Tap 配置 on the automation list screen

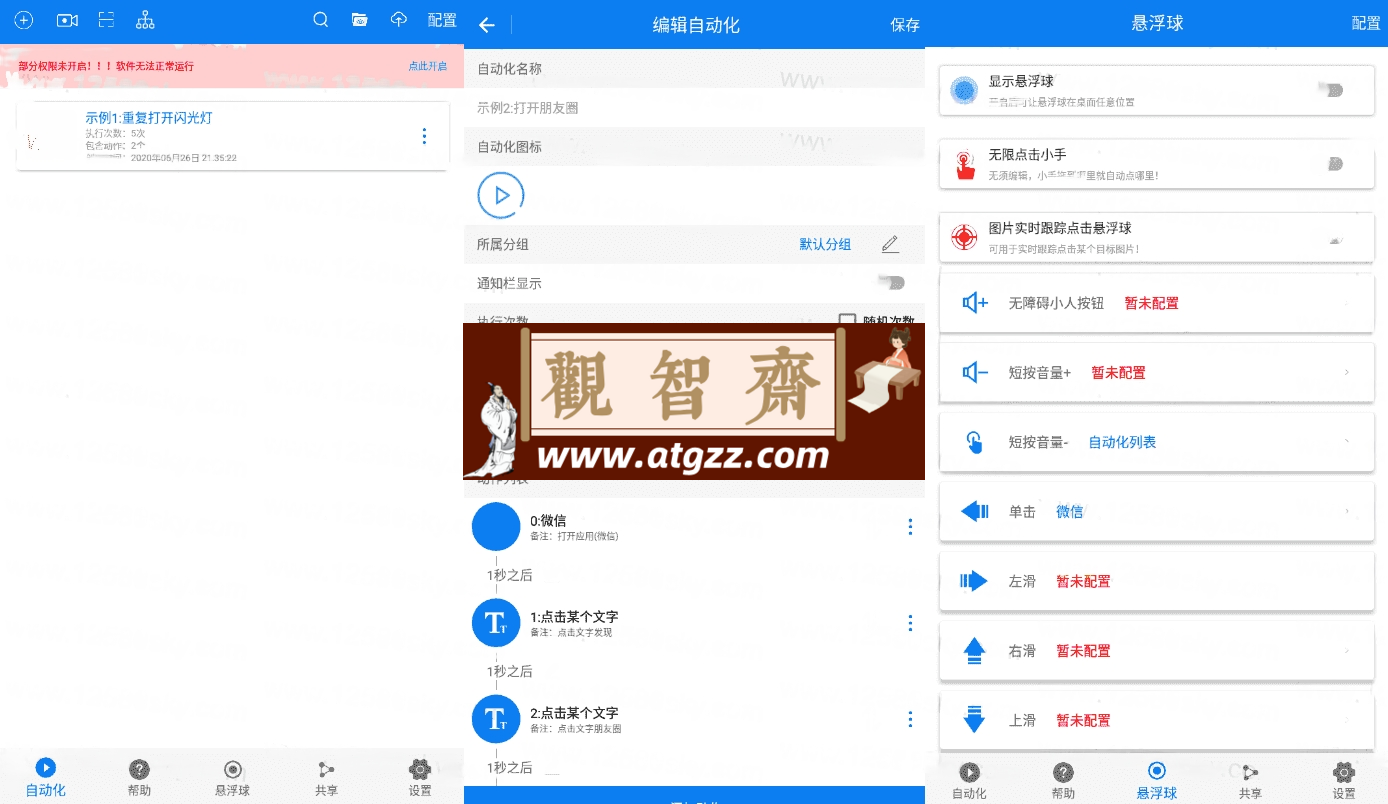click(442, 20)
